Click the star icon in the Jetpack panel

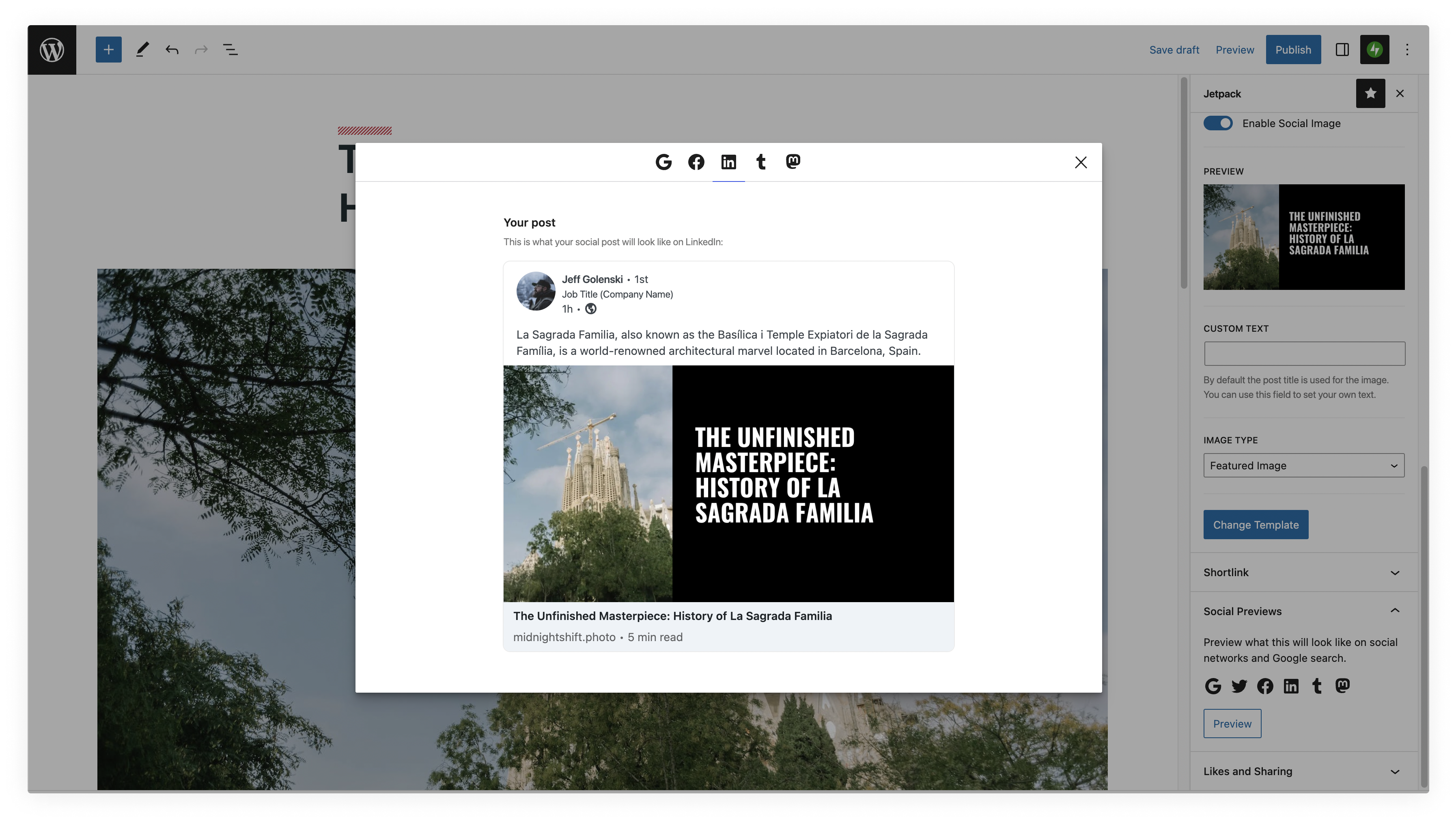point(1370,93)
